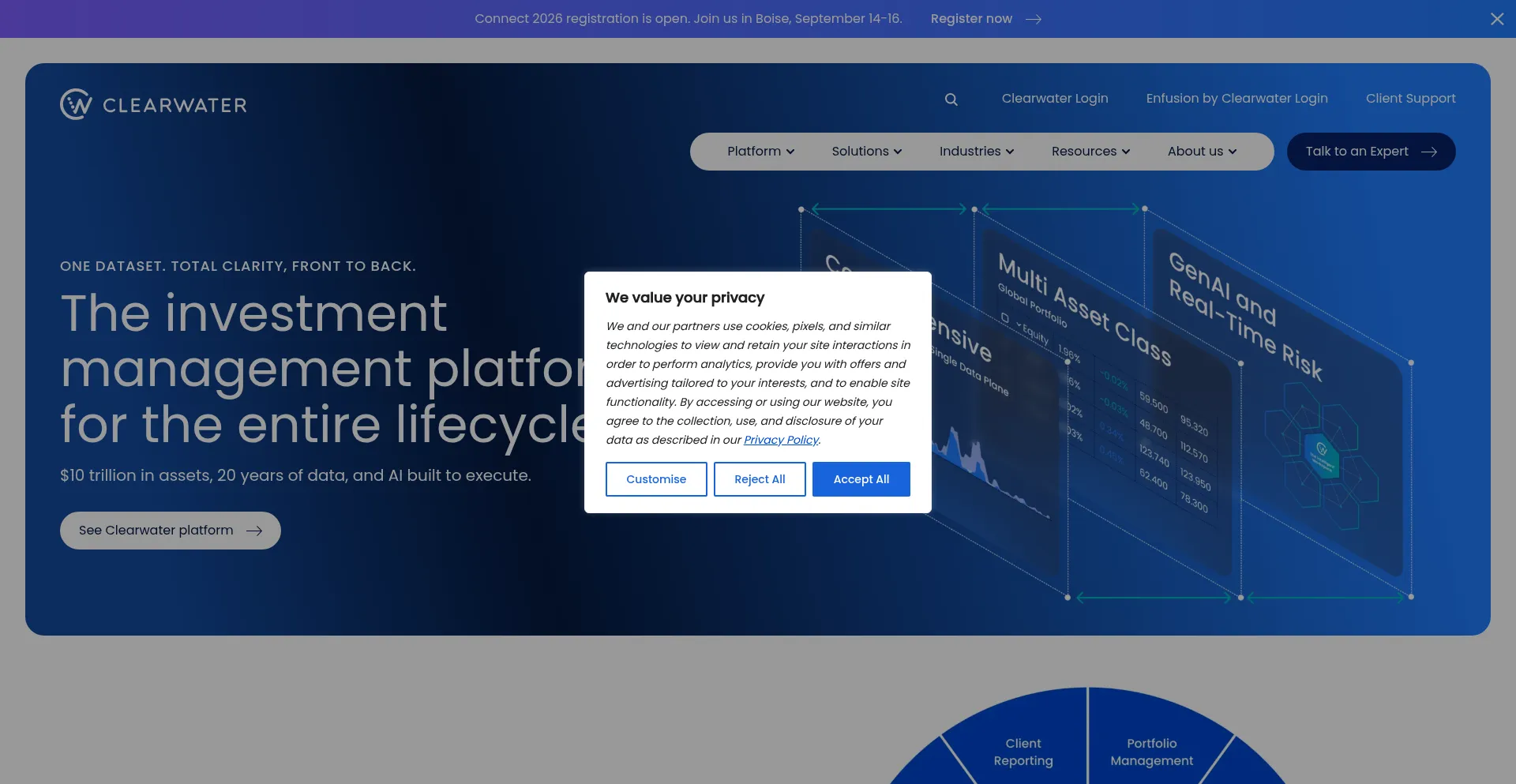The width and height of the screenshot is (1516, 784).
Task: Expand the Solutions menu chevron
Action: coord(898,152)
